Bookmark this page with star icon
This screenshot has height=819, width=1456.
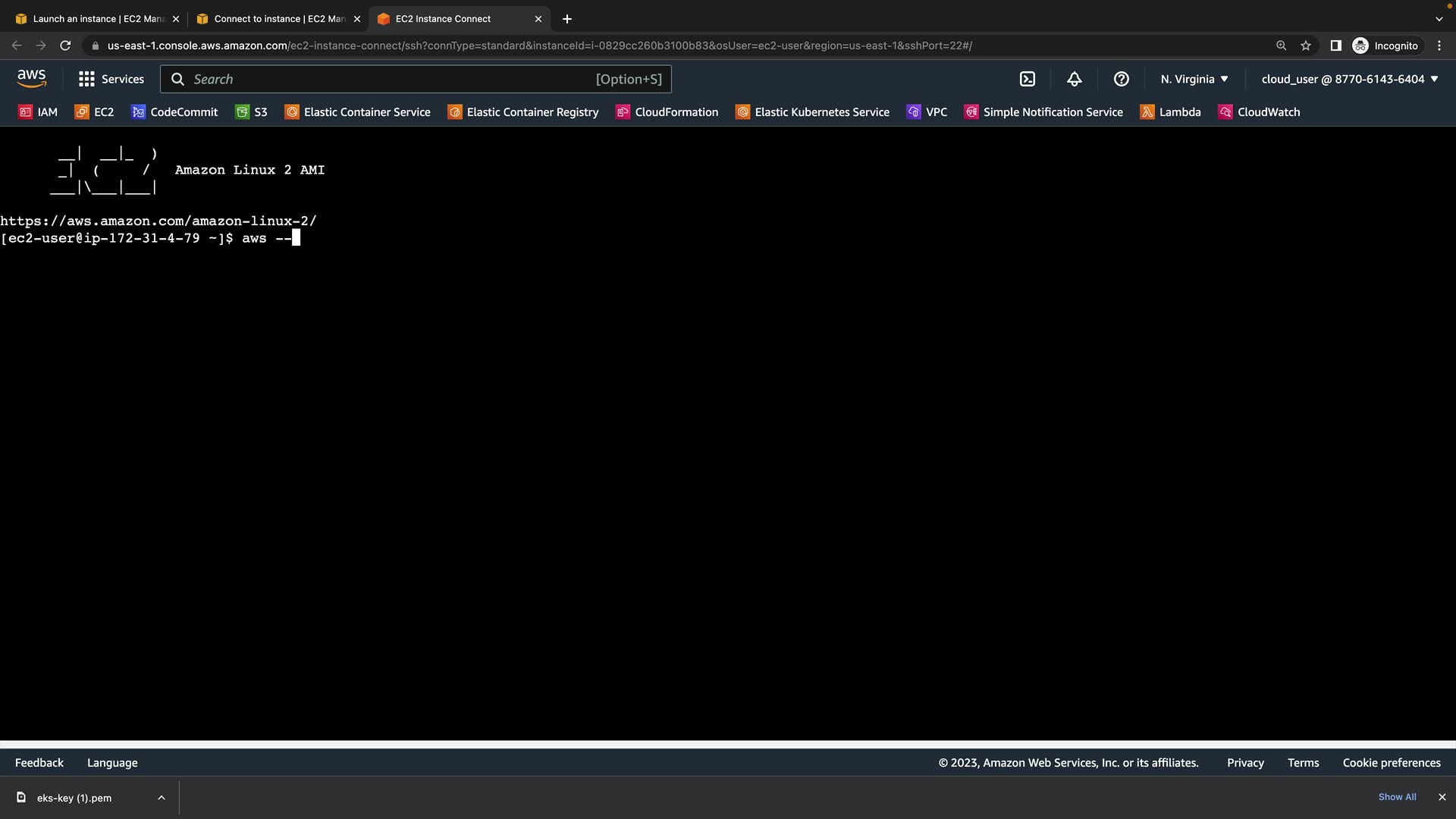(1306, 45)
